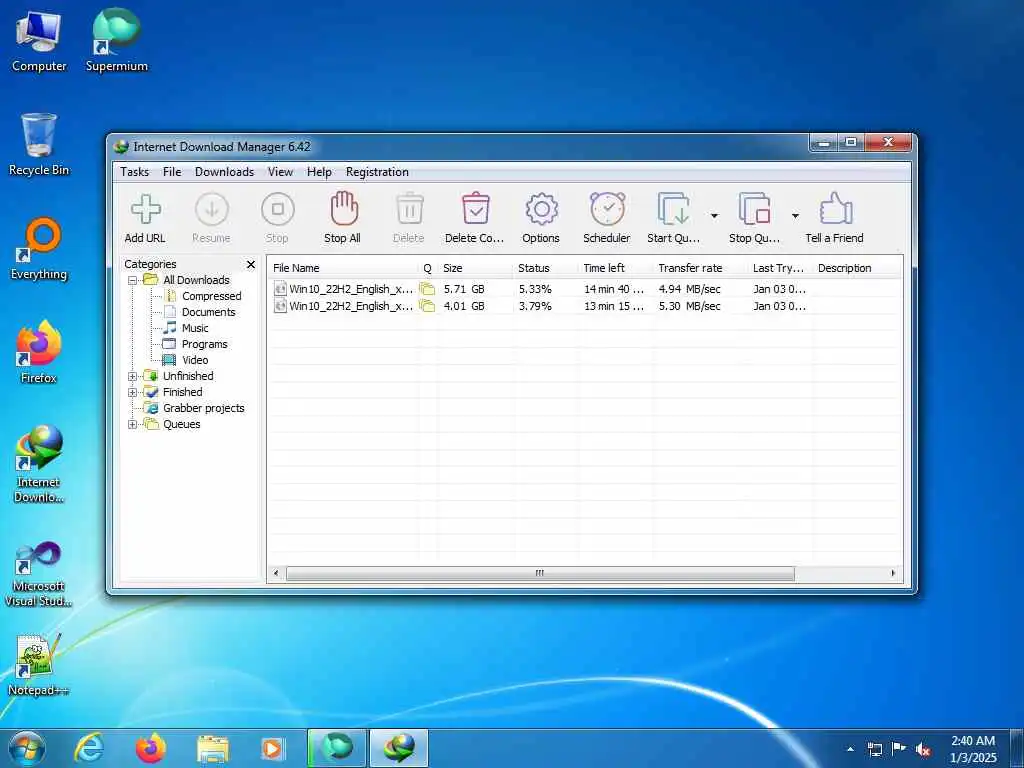
Task: Open the Help menu
Action: (319, 172)
